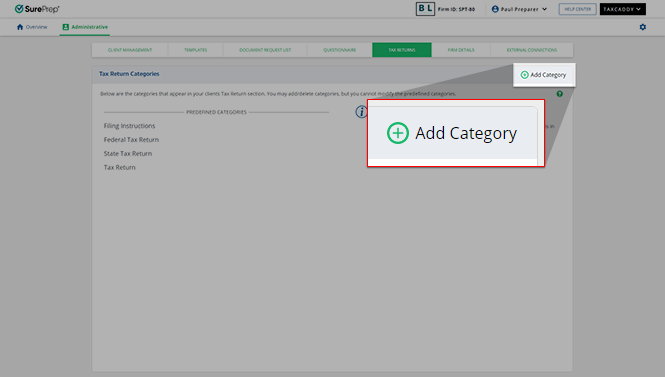Click the Firm ID: SPT-80 text
Viewport: 665px width, 377px height.
tap(456, 9)
